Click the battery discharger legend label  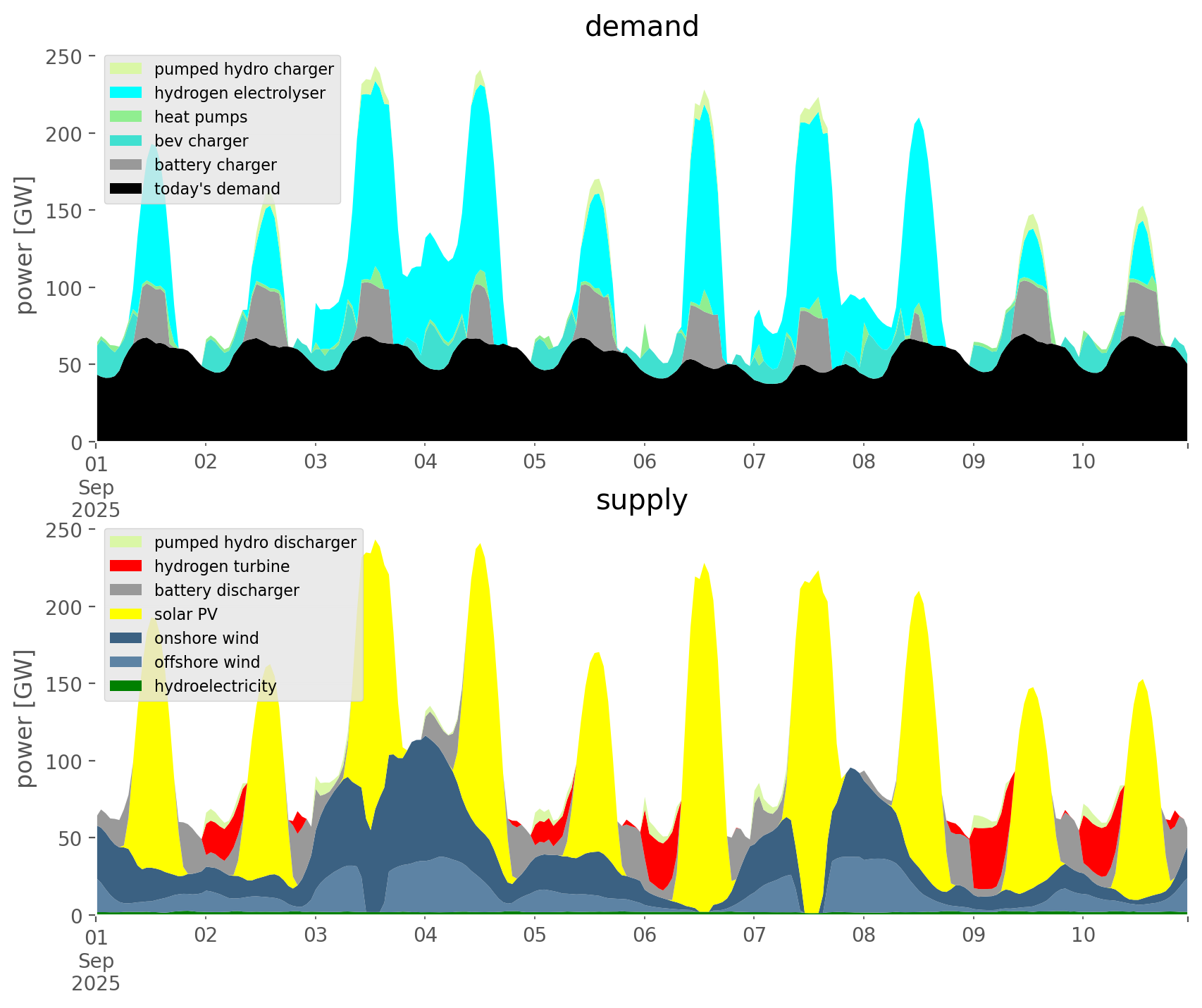pyautogui.click(x=226, y=590)
